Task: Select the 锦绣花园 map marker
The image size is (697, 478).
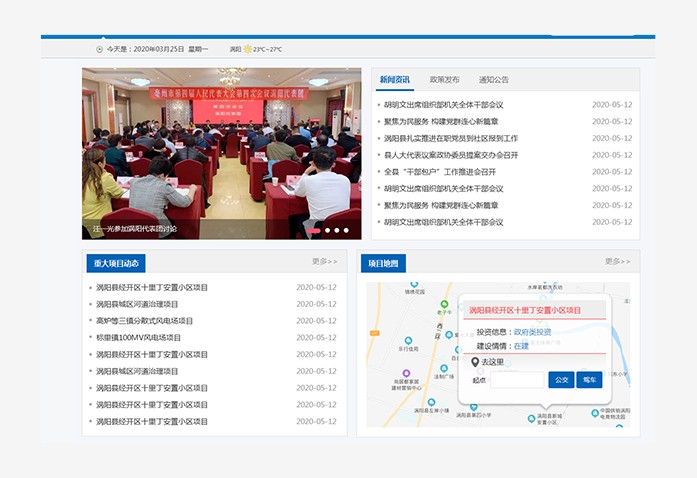Action: click(414, 285)
